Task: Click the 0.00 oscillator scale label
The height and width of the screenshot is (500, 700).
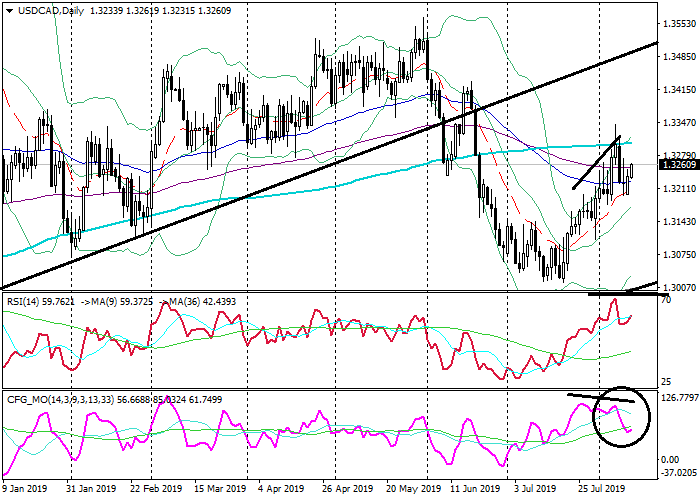Action: [x=670, y=459]
